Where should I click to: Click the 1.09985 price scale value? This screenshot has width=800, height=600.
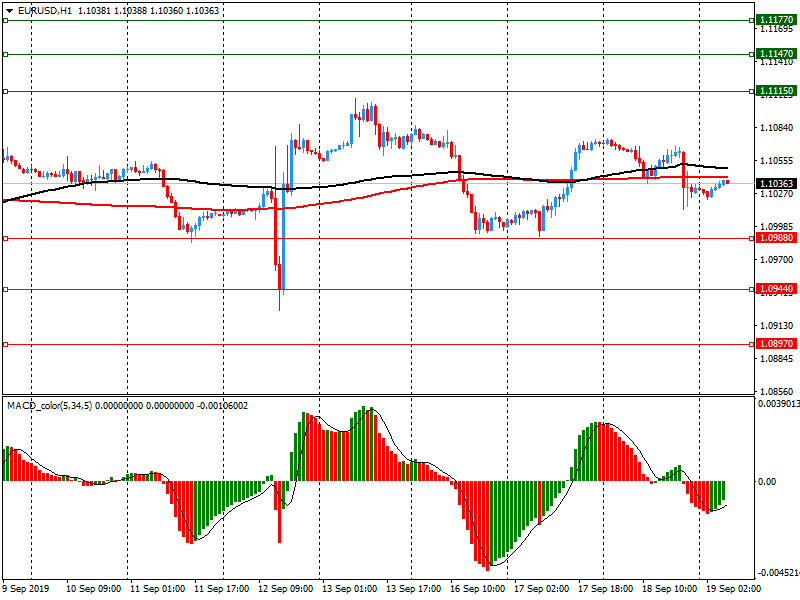(x=777, y=227)
